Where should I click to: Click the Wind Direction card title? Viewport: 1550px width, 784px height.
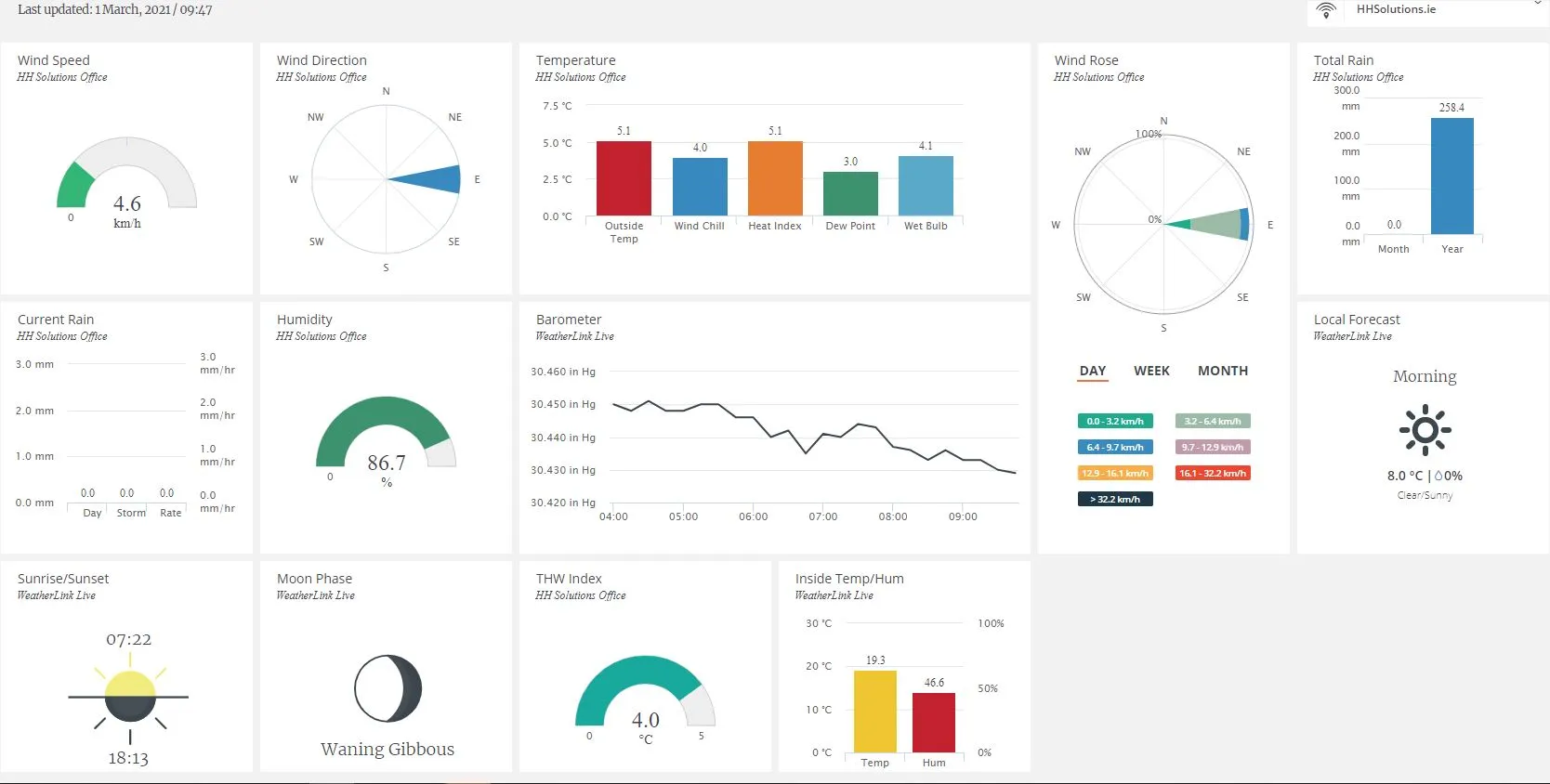[x=322, y=60]
